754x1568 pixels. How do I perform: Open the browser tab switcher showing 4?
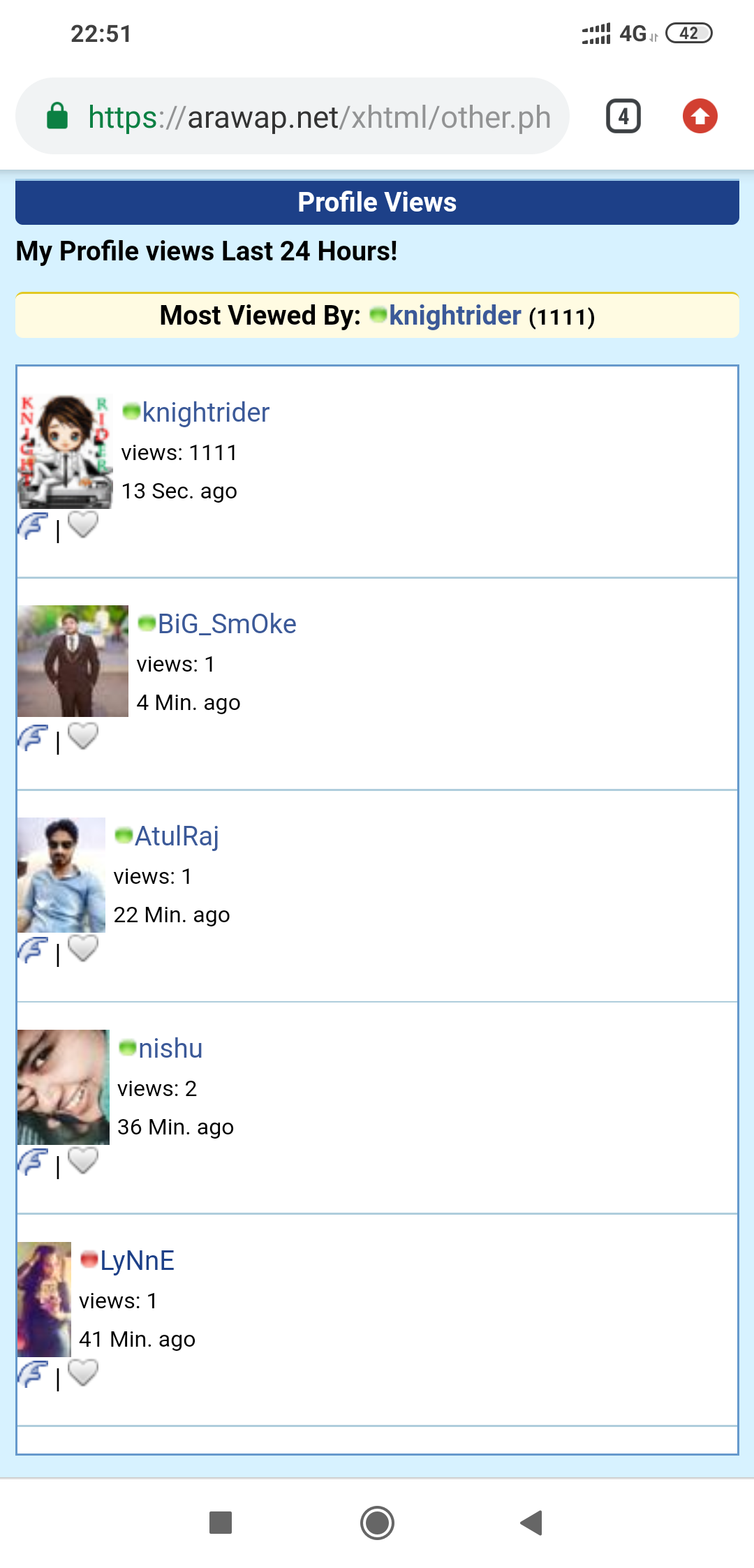click(623, 116)
